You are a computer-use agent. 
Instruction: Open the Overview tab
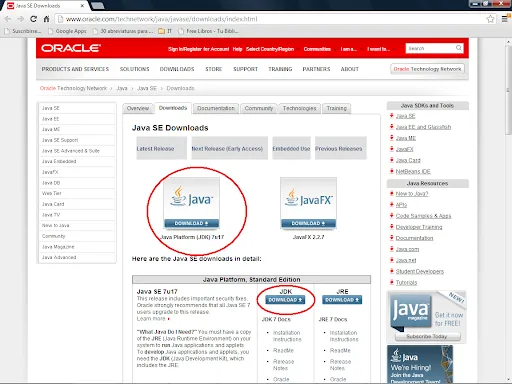[x=138, y=108]
